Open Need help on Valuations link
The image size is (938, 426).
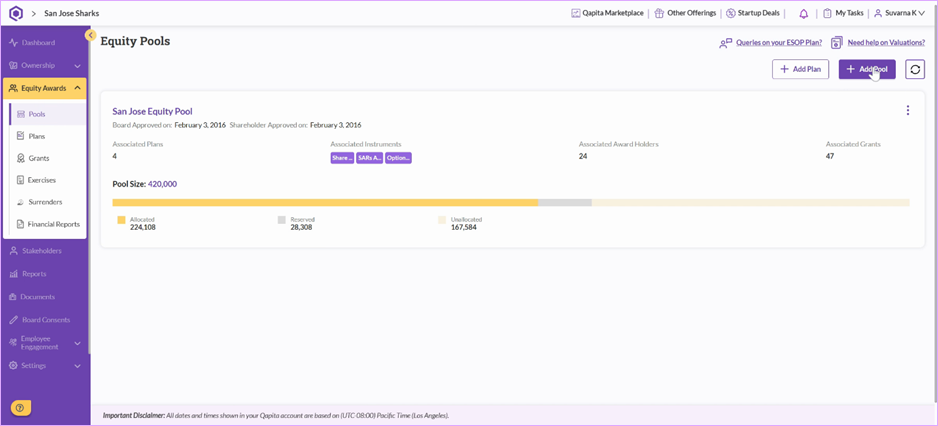(886, 43)
